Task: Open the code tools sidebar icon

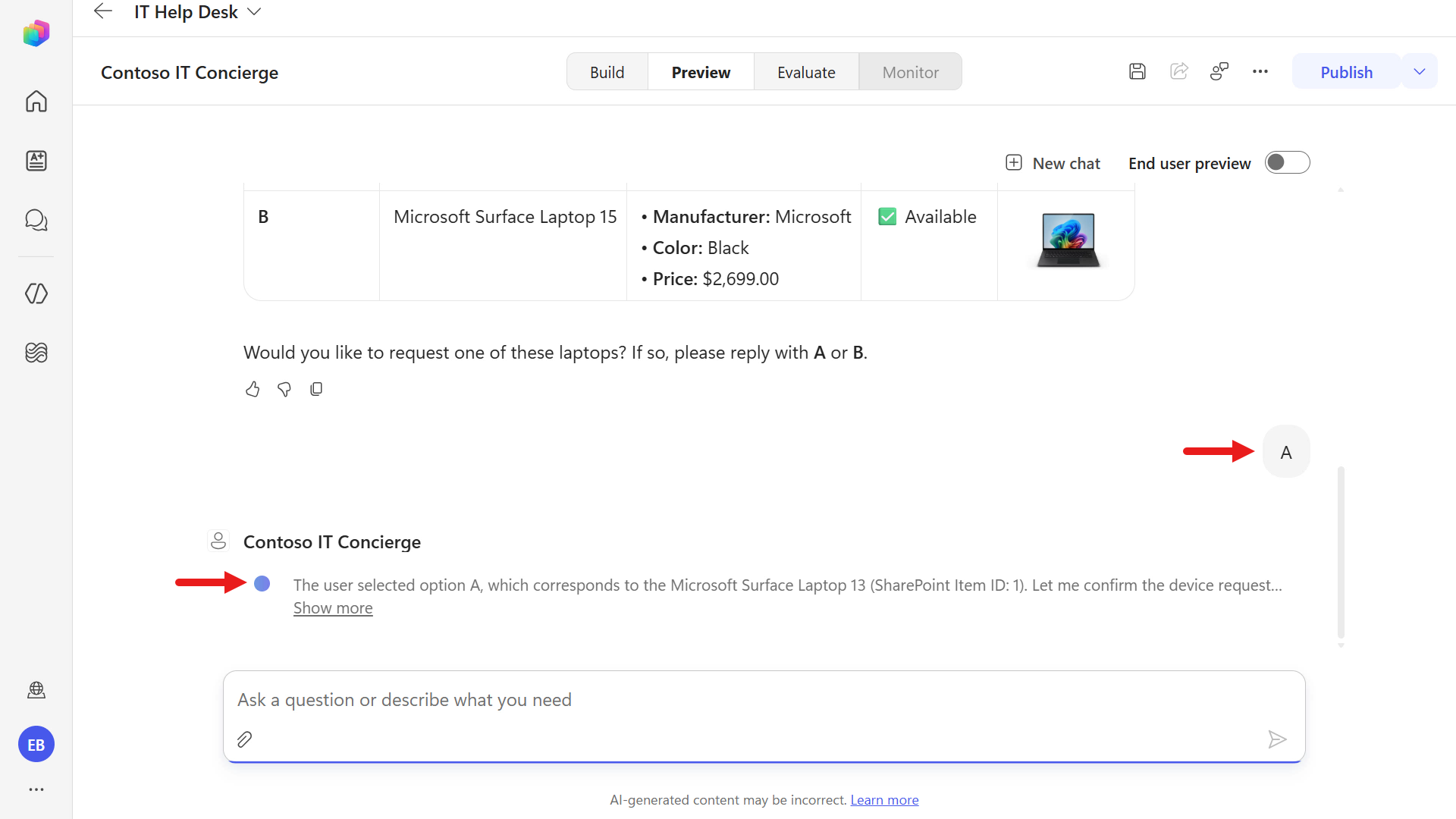Action: tap(36, 293)
